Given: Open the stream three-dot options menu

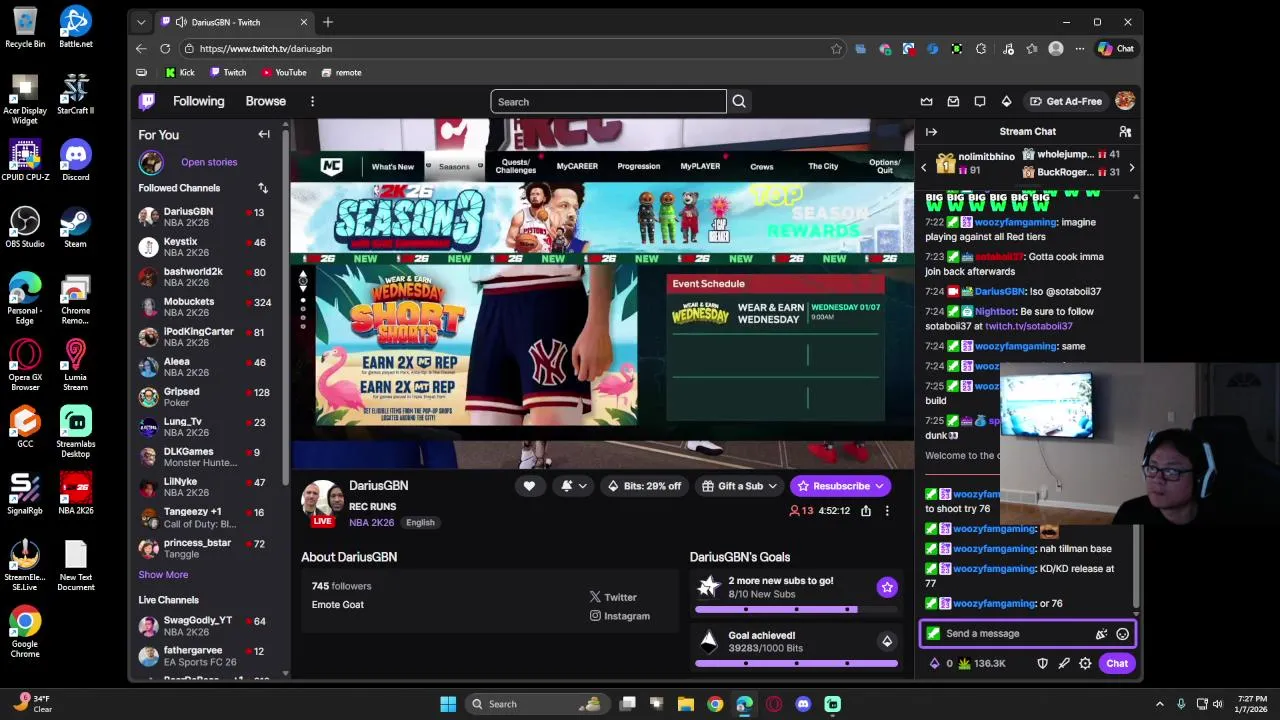Looking at the screenshot, I should (x=886, y=511).
